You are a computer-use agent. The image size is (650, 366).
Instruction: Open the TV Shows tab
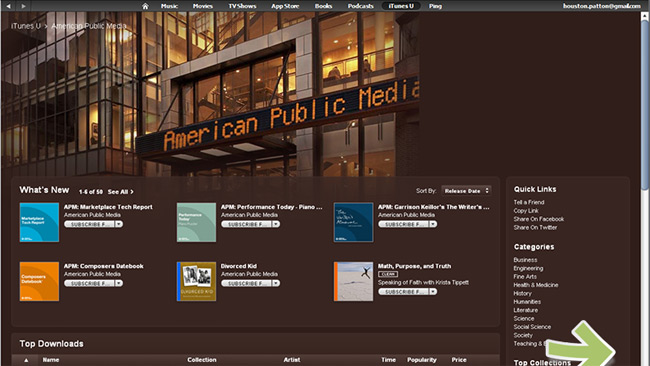point(242,6)
